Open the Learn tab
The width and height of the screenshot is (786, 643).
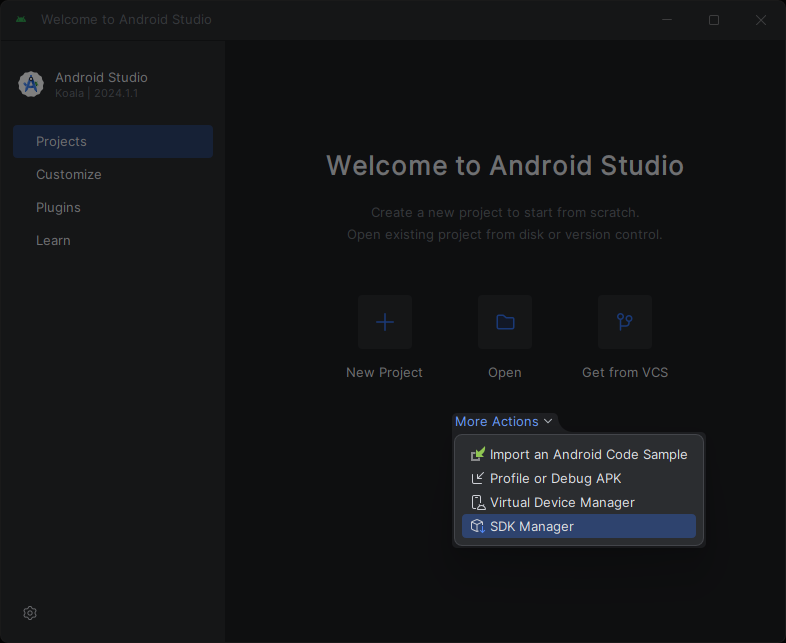coord(113,241)
